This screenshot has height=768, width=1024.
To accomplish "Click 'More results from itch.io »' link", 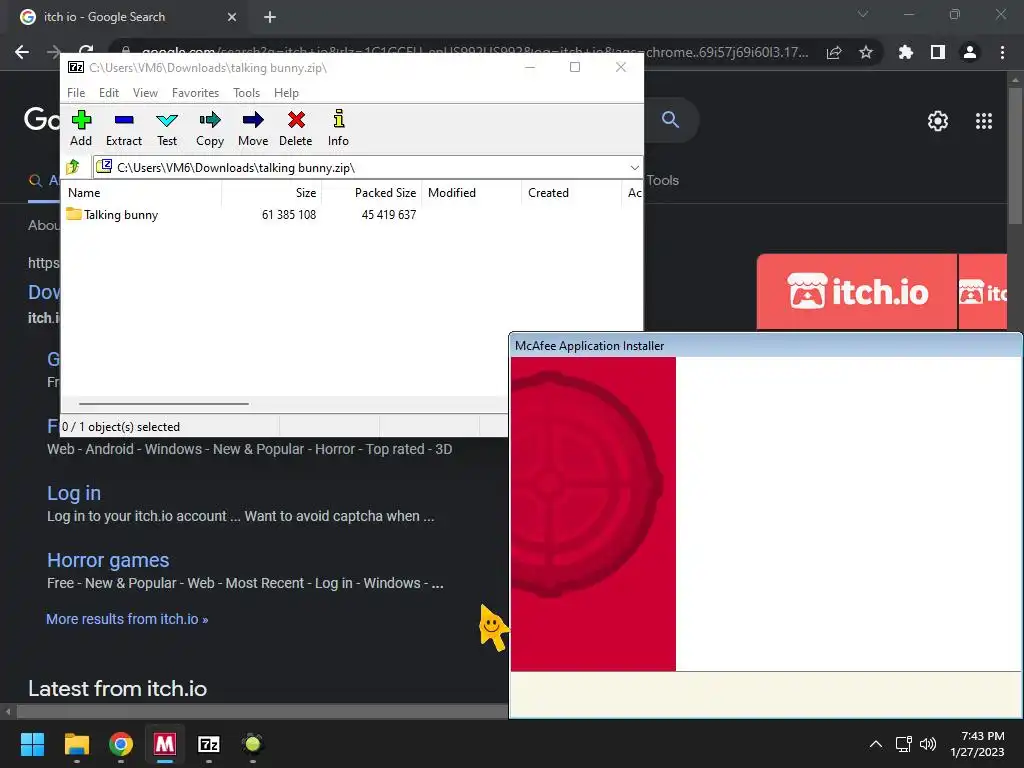I will coord(127,619).
